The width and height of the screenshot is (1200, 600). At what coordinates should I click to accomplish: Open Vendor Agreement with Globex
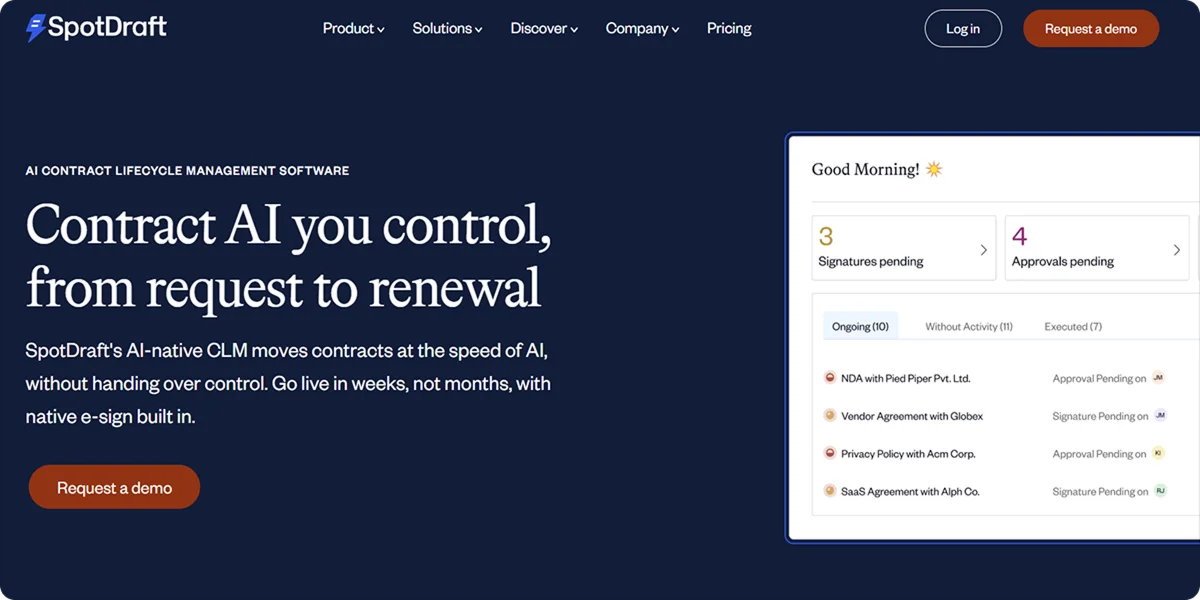912,416
